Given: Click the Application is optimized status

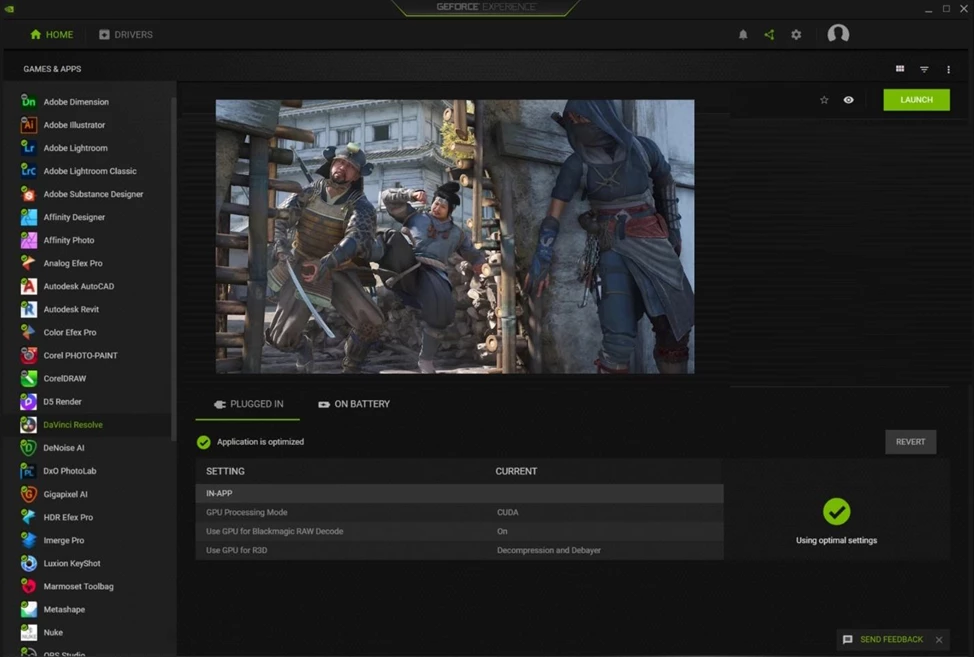Looking at the screenshot, I should pyautogui.click(x=250, y=442).
